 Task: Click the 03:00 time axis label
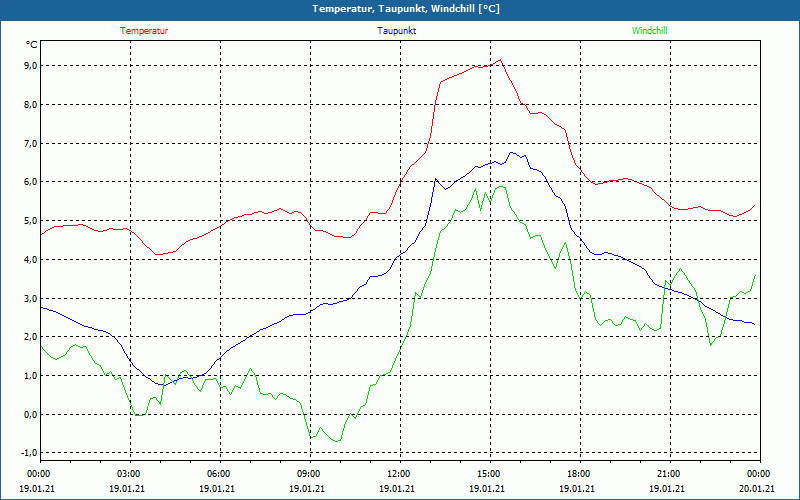tap(131, 474)
